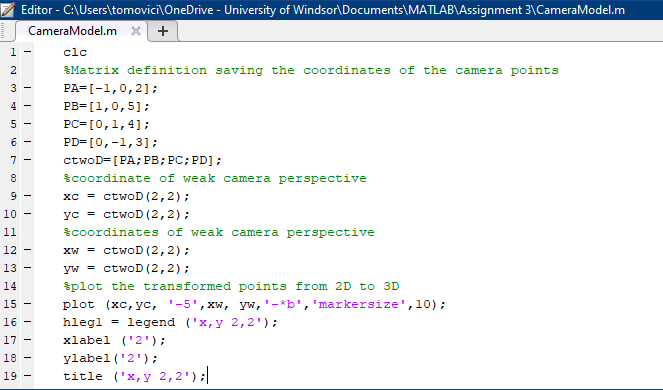Place cursor on PA=[-1,0,2] line
This screenshot has height=390, width=663.
tap(110, 88)
